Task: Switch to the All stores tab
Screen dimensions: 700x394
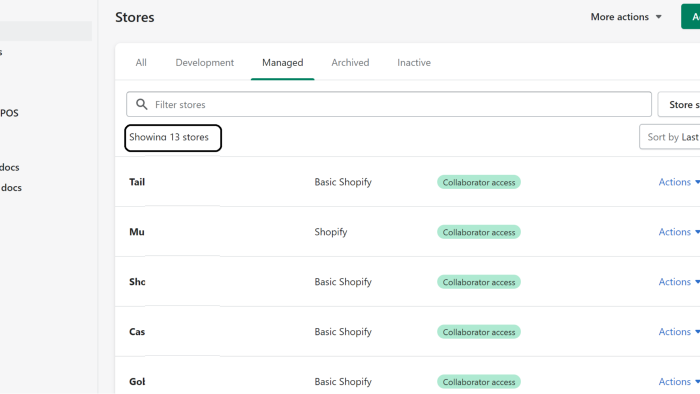Action: click(141, 63)
